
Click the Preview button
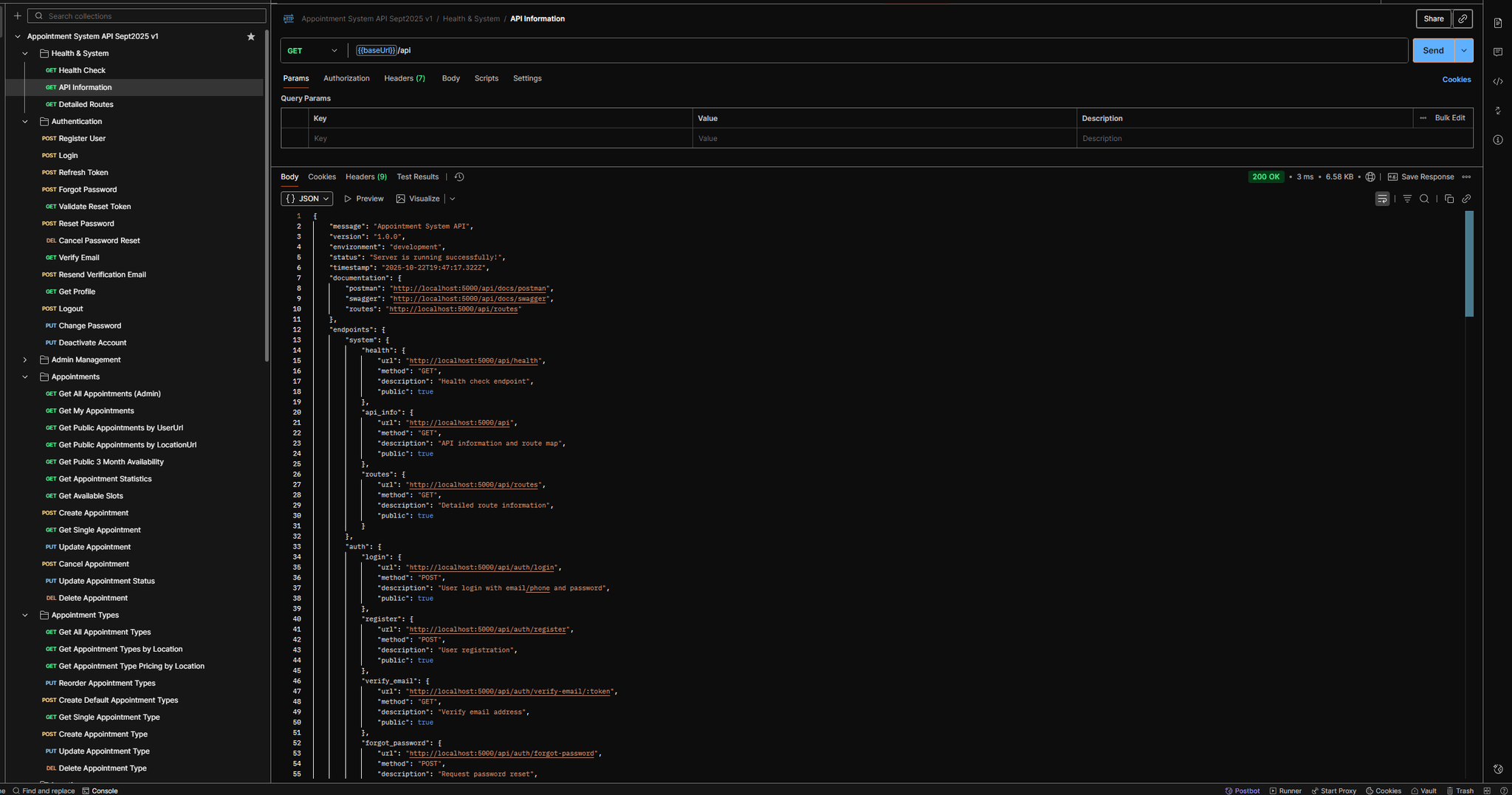click(363, 199)
